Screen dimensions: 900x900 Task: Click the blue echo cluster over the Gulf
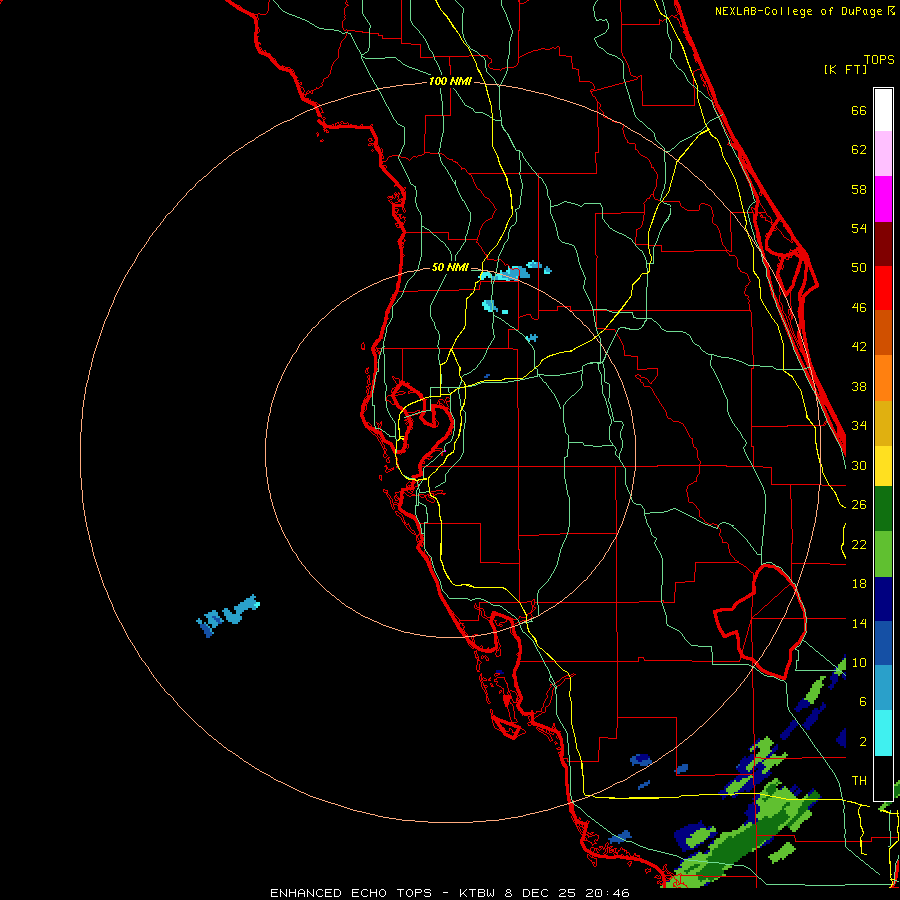click(x=228, y=616)
